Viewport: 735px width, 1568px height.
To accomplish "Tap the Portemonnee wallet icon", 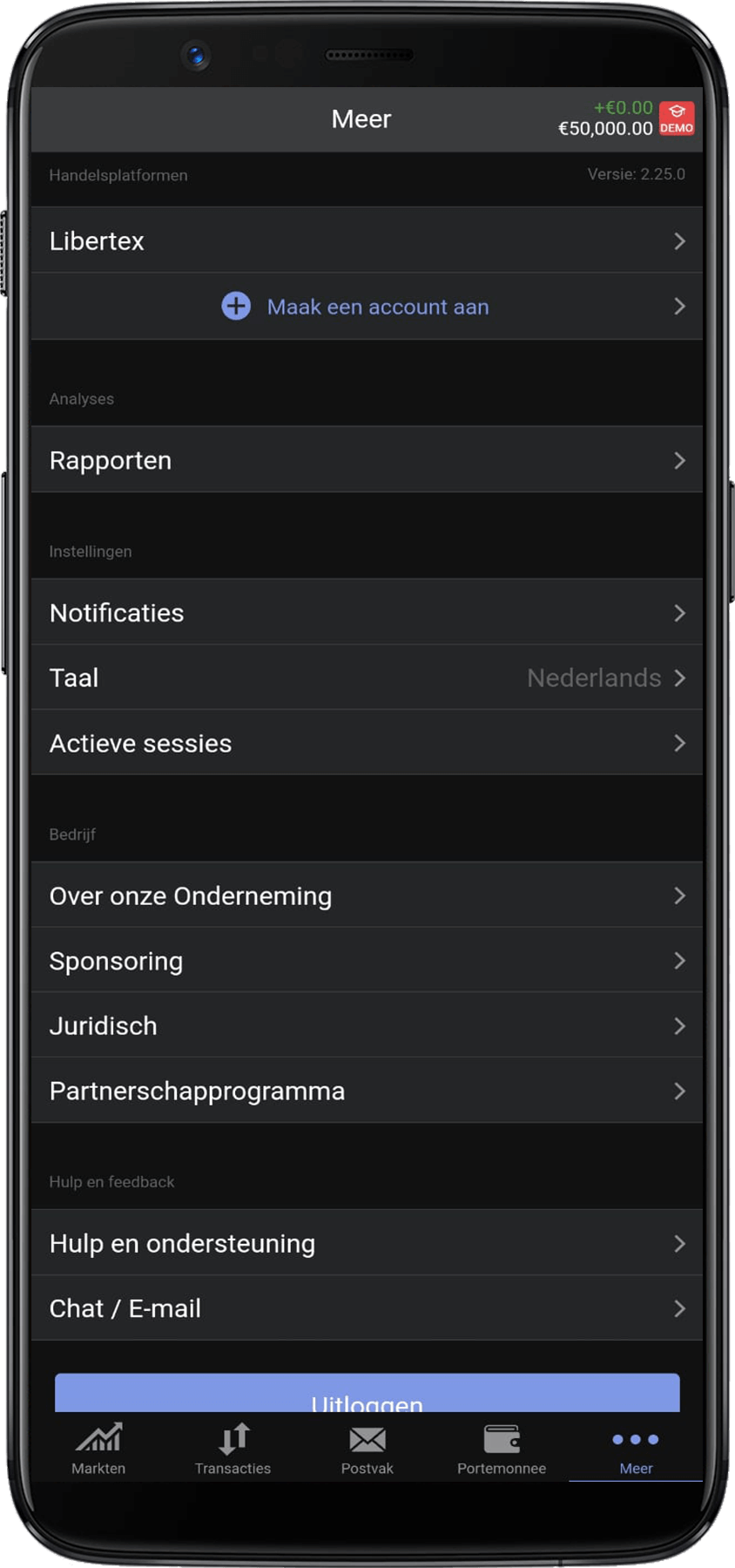I will point(502,1438).
